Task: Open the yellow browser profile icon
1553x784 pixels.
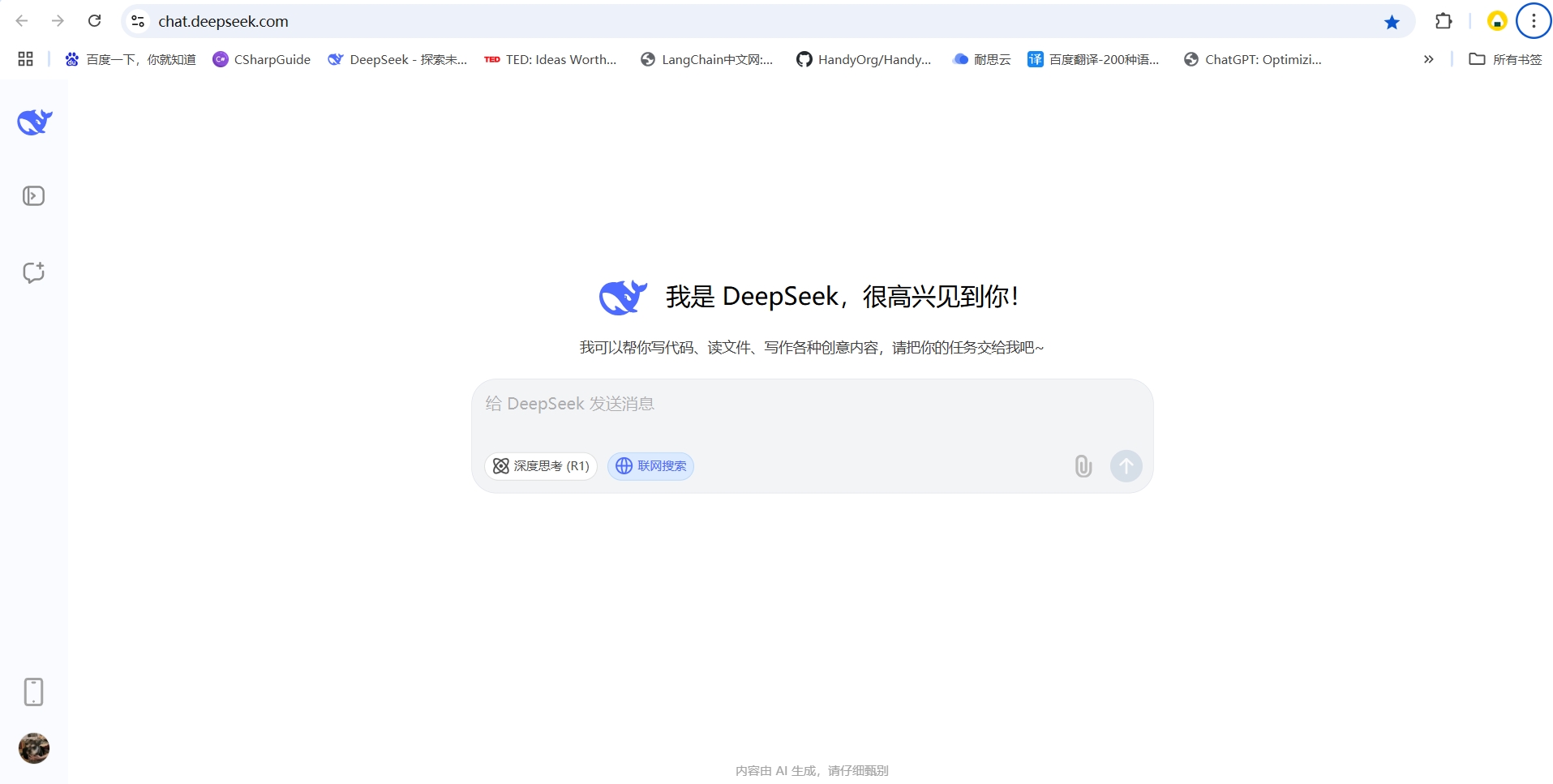Action: 1497,21
